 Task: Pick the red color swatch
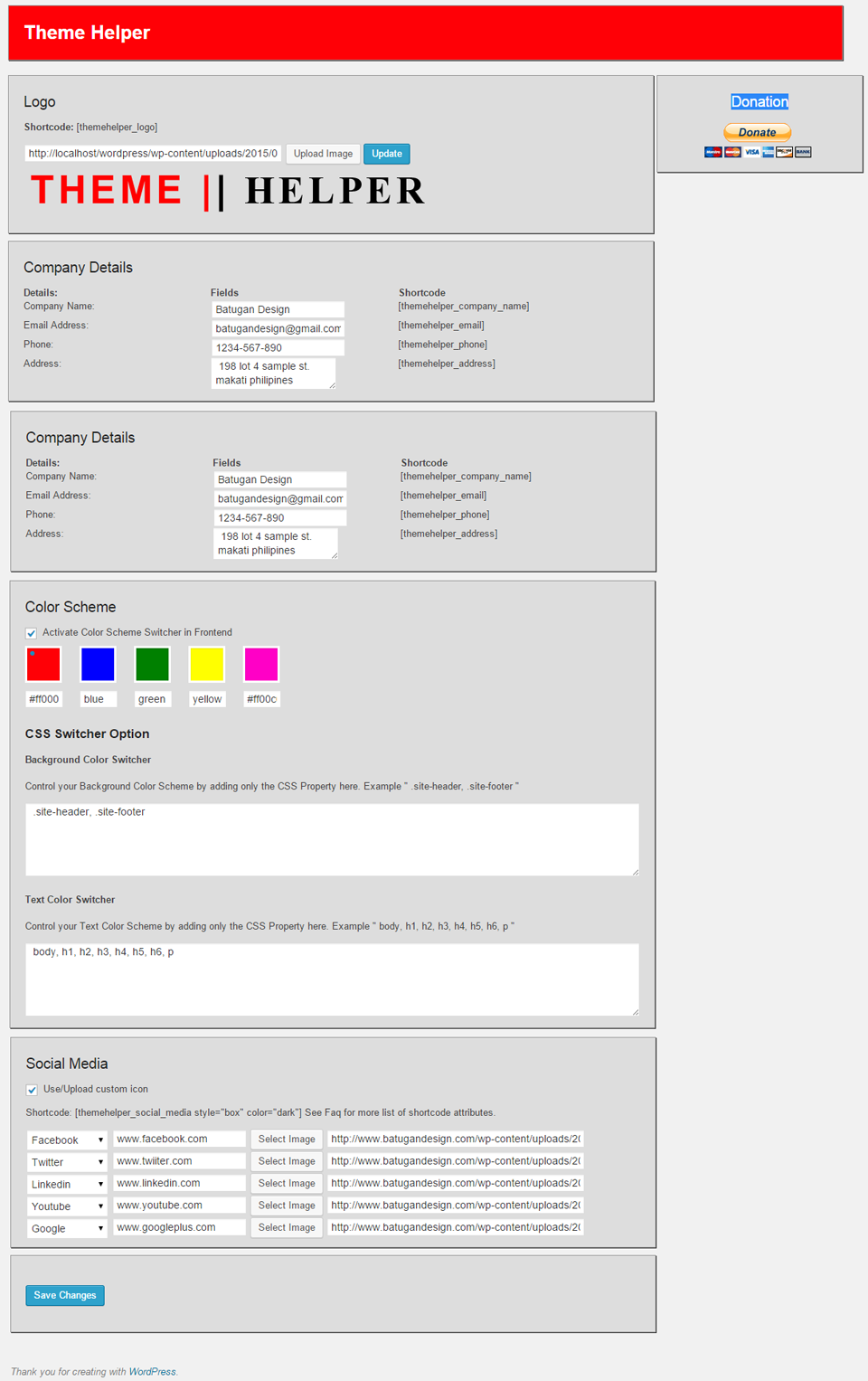click(43, 665)
